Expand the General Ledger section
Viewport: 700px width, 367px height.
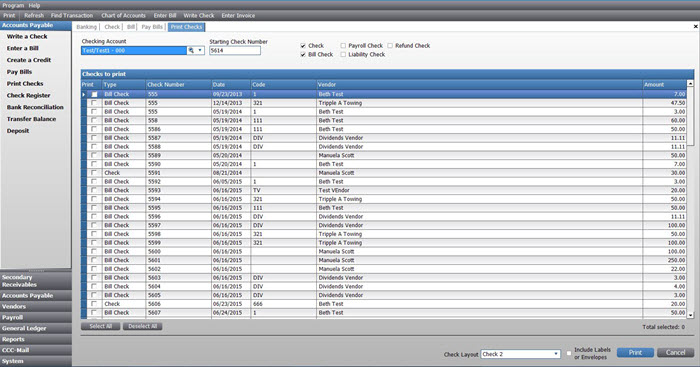36,328
